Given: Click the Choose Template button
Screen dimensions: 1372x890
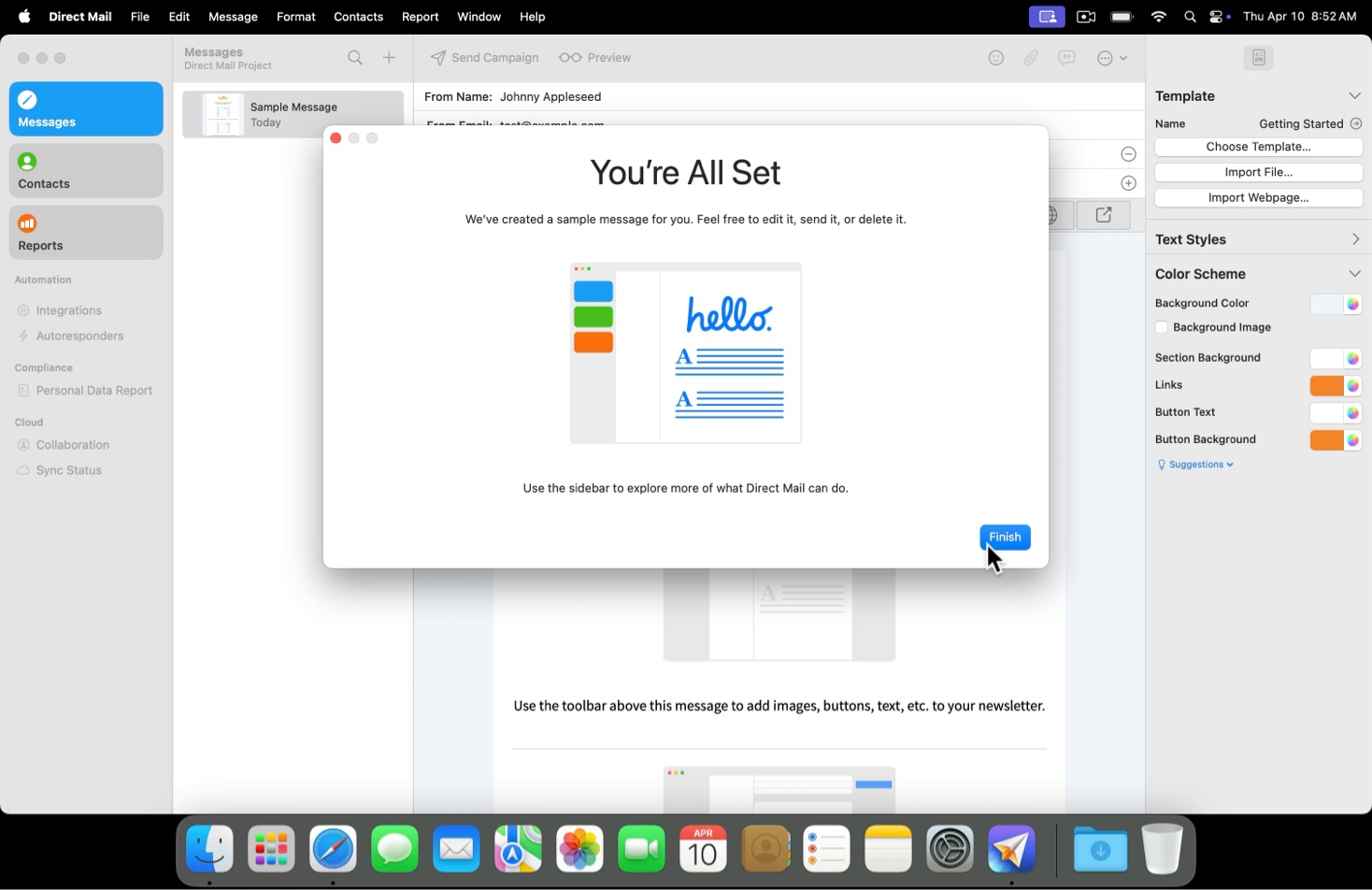Looking at the screenshot, I should [1258, 147].
